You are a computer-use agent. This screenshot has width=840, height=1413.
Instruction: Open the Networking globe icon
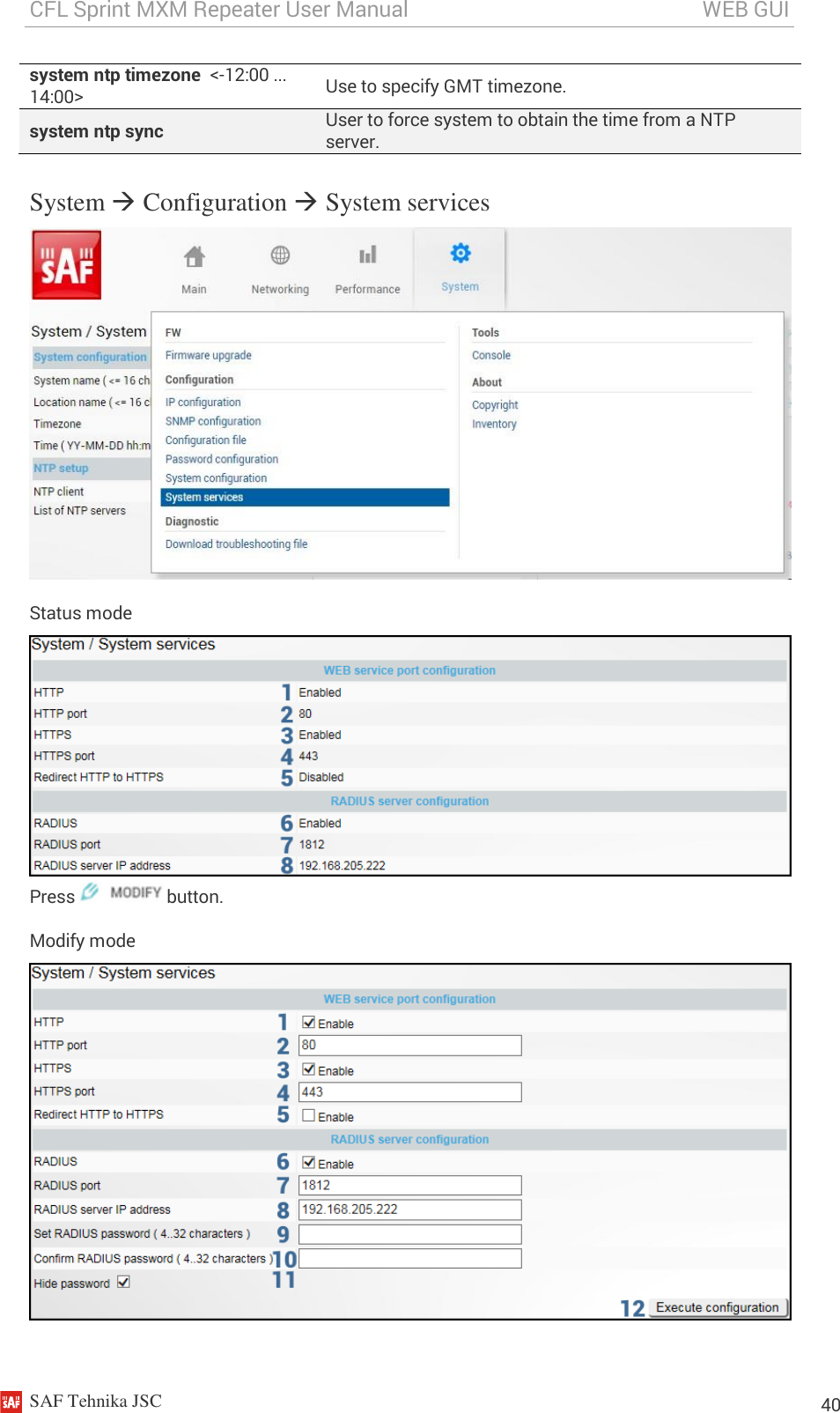coord(280,255)
